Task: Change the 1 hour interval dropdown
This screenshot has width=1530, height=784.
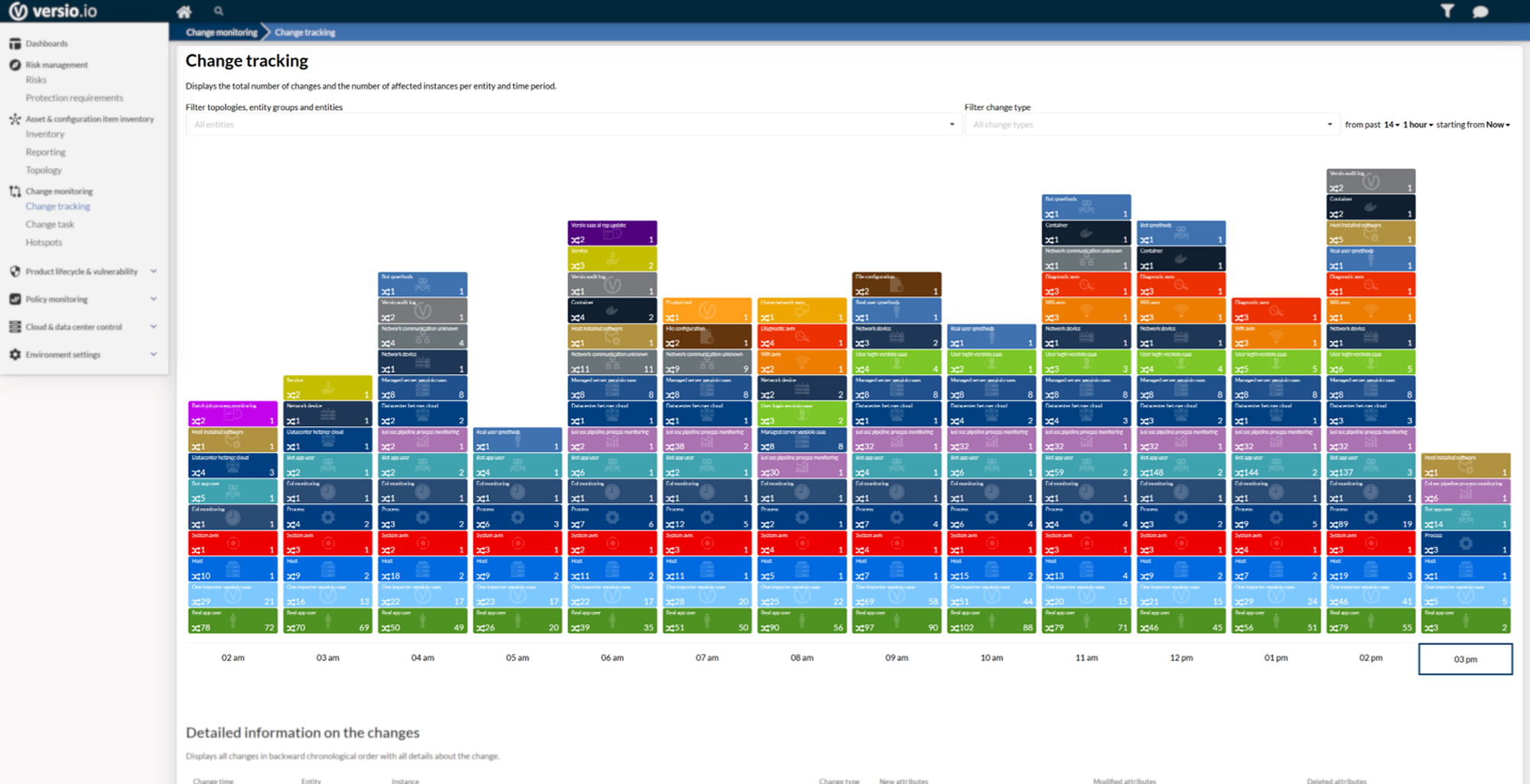Action: point(1418,125)
